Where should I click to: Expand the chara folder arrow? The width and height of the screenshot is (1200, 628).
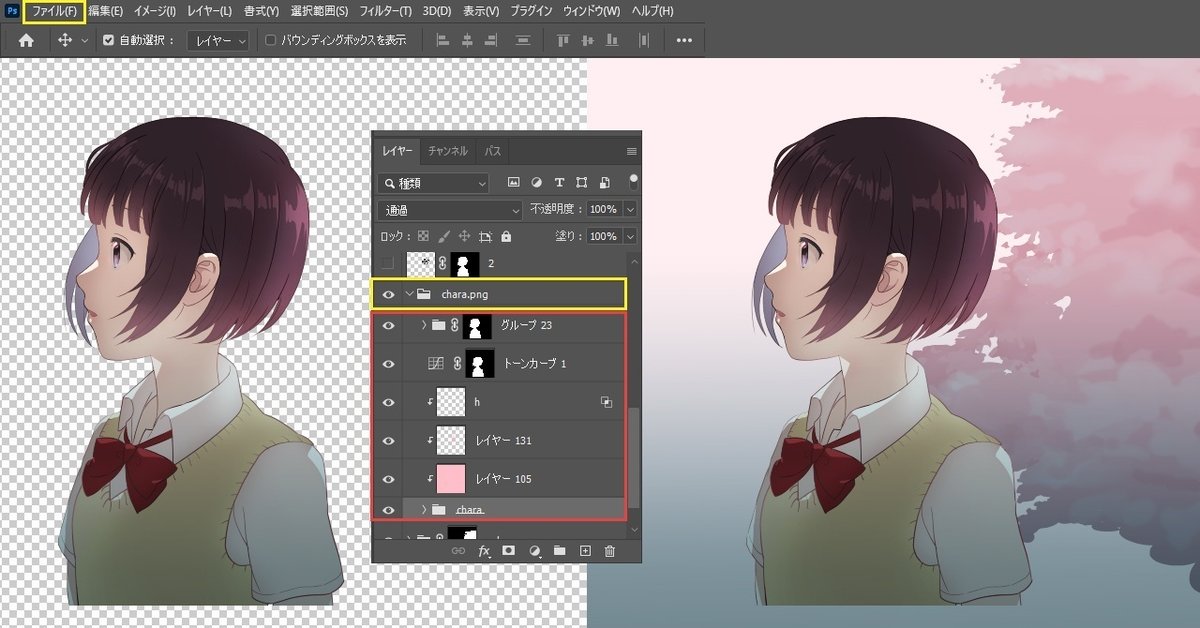(424, 510)
